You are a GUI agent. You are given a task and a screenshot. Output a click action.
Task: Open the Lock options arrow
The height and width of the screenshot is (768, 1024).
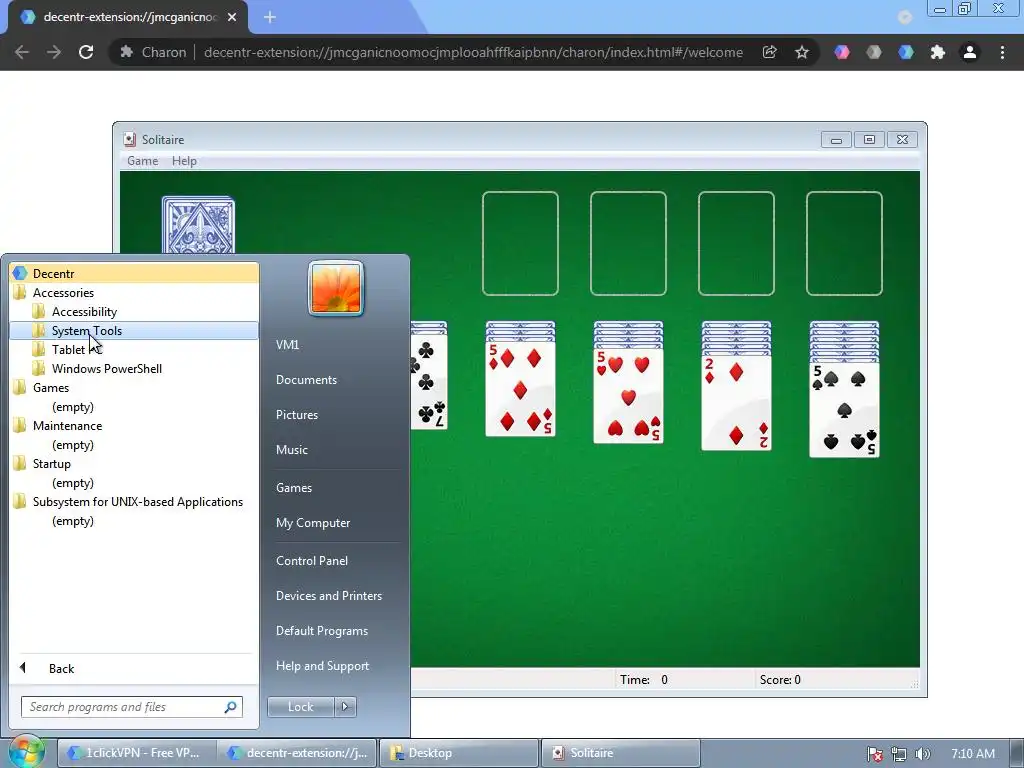345,707
